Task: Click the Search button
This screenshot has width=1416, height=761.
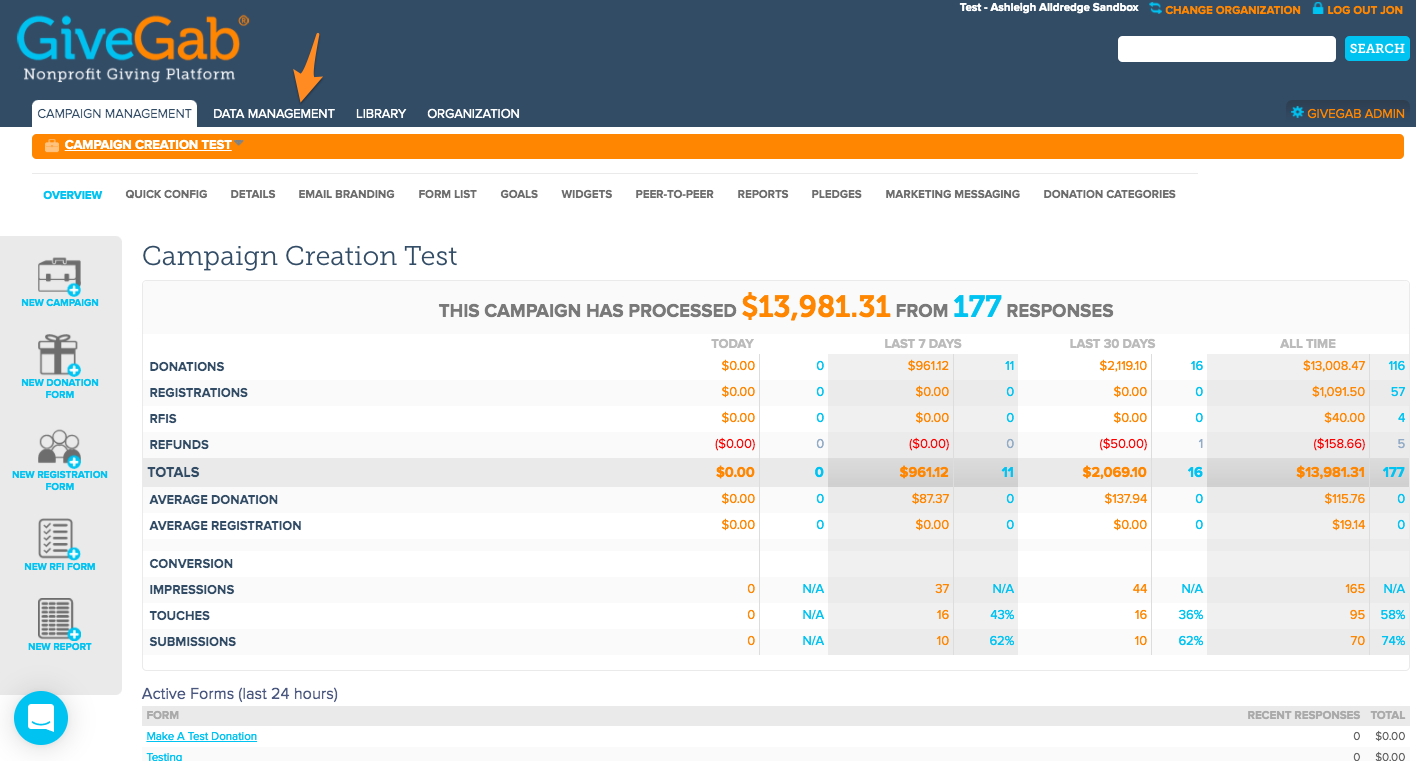Action: pos(1377,48)
